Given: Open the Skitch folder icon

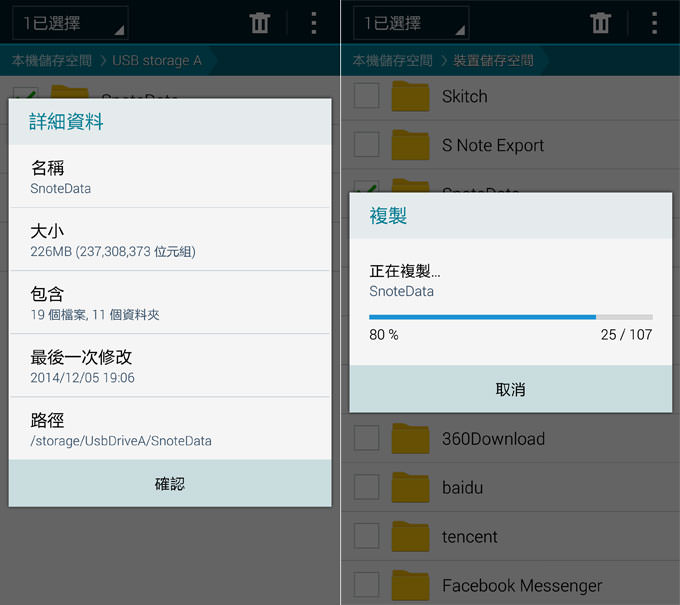Looking at the screenshot, I should 410,96.
